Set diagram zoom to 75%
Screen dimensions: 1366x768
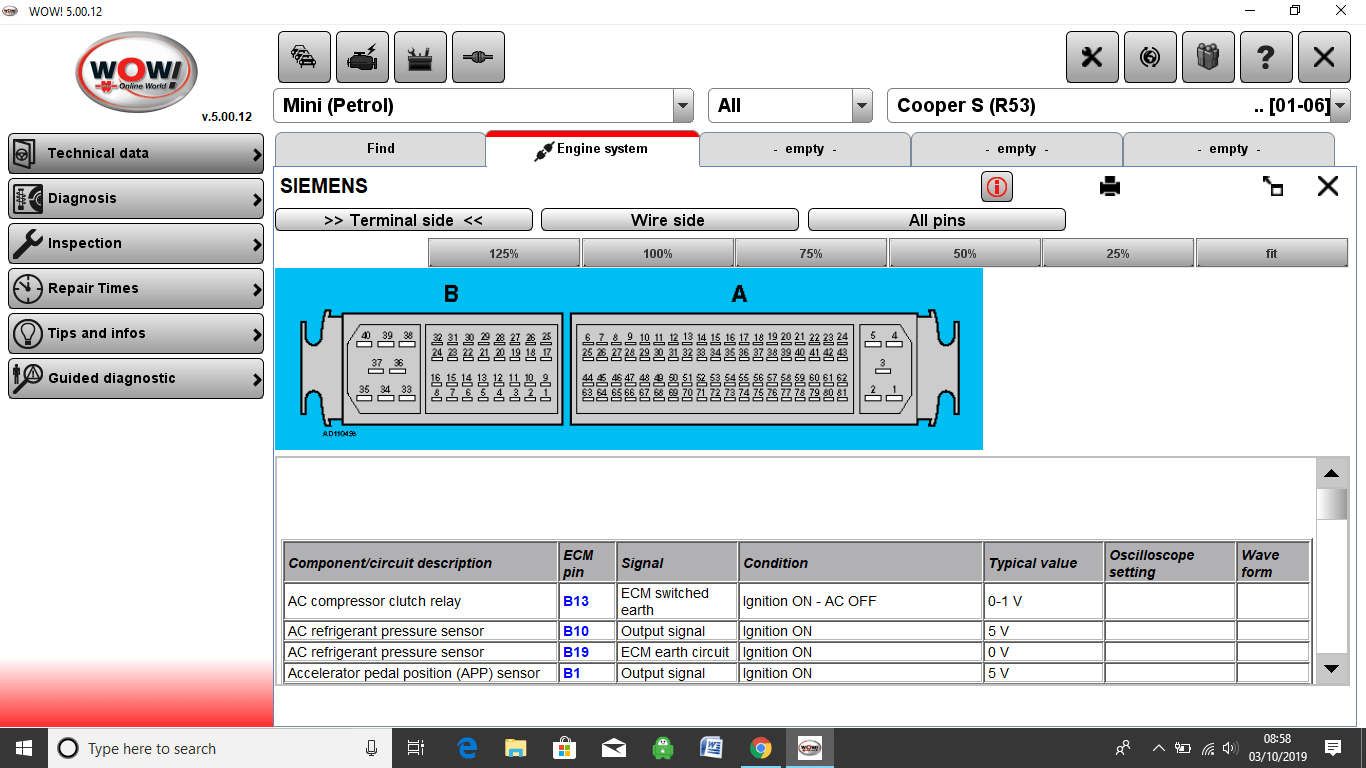coord(811,254)
